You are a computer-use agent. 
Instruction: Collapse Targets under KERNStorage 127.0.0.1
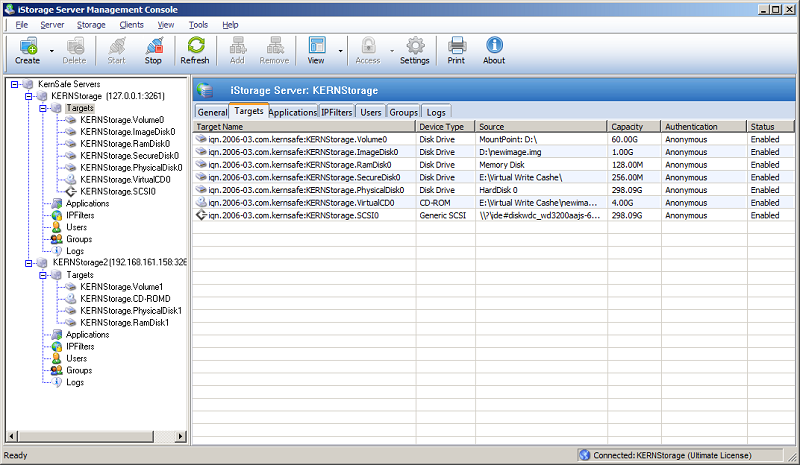[x=43, y=108]
